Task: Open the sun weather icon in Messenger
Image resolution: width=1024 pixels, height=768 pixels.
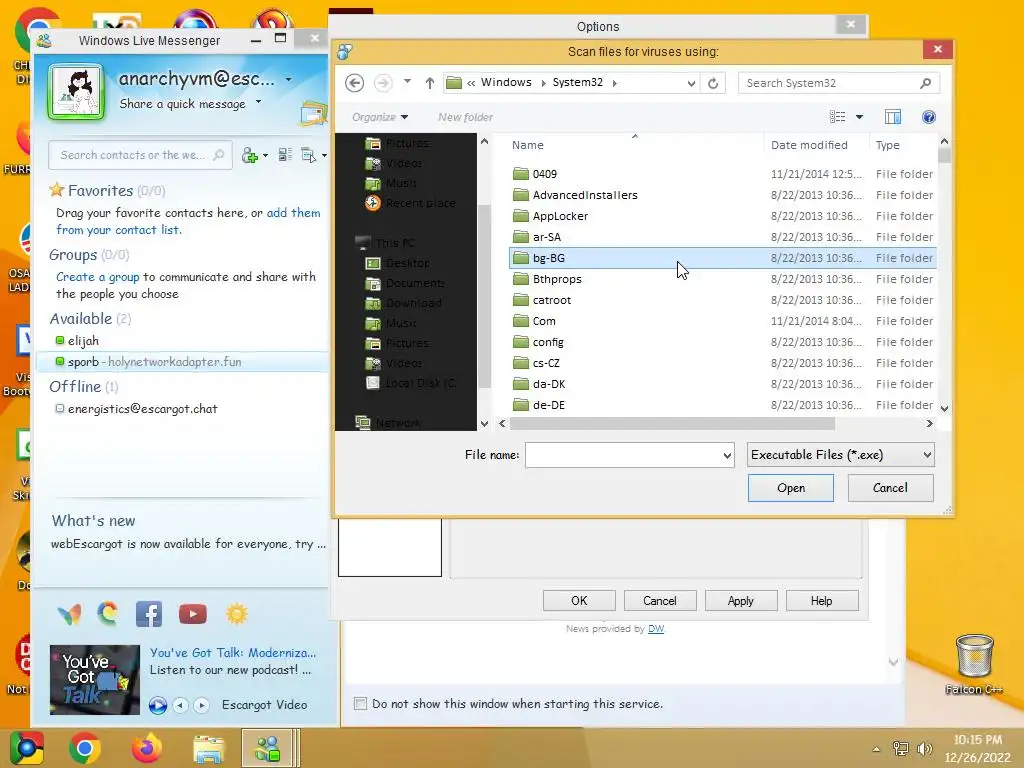Action: click(236, 614)
